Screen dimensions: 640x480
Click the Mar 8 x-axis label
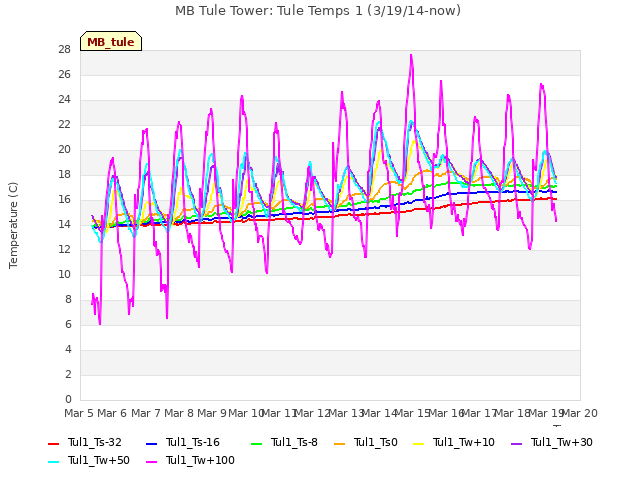[x=179, y=413]
